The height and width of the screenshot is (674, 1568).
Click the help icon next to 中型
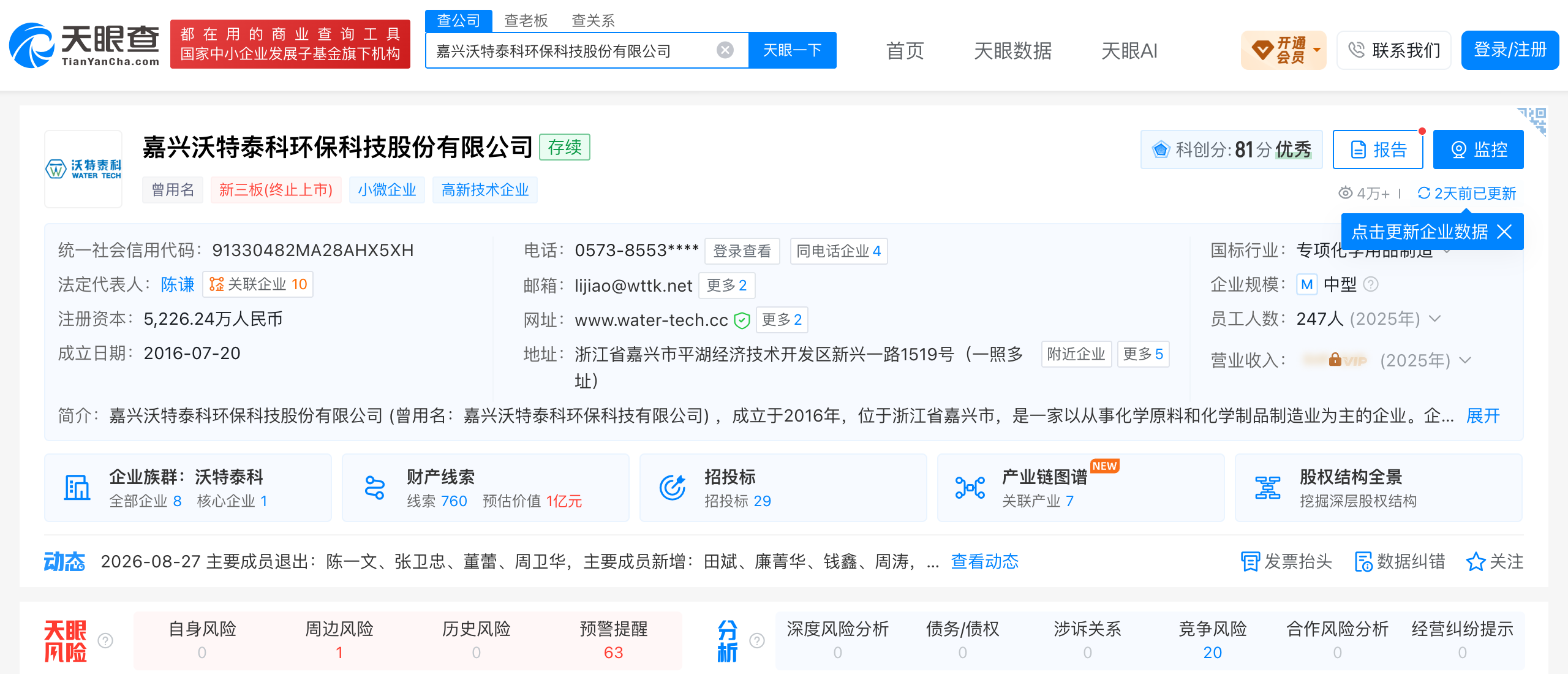[1371, 284]
